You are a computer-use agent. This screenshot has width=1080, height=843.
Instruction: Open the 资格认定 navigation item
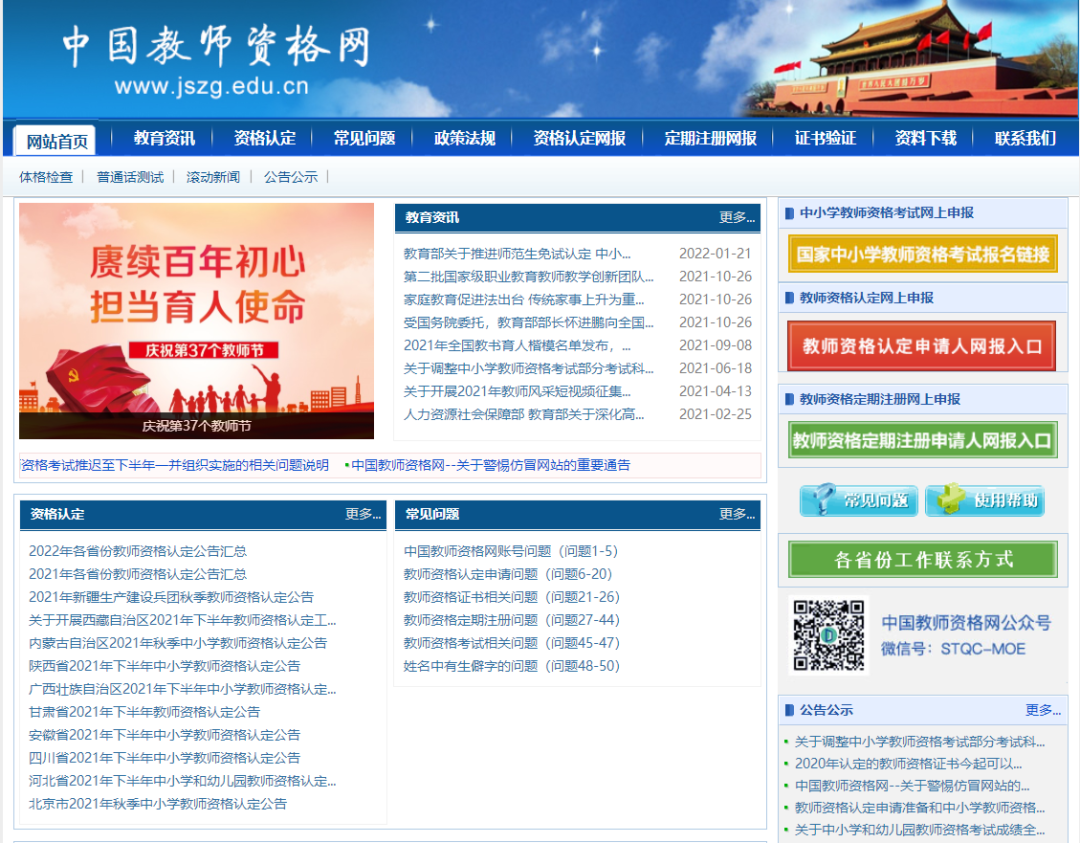264,138
